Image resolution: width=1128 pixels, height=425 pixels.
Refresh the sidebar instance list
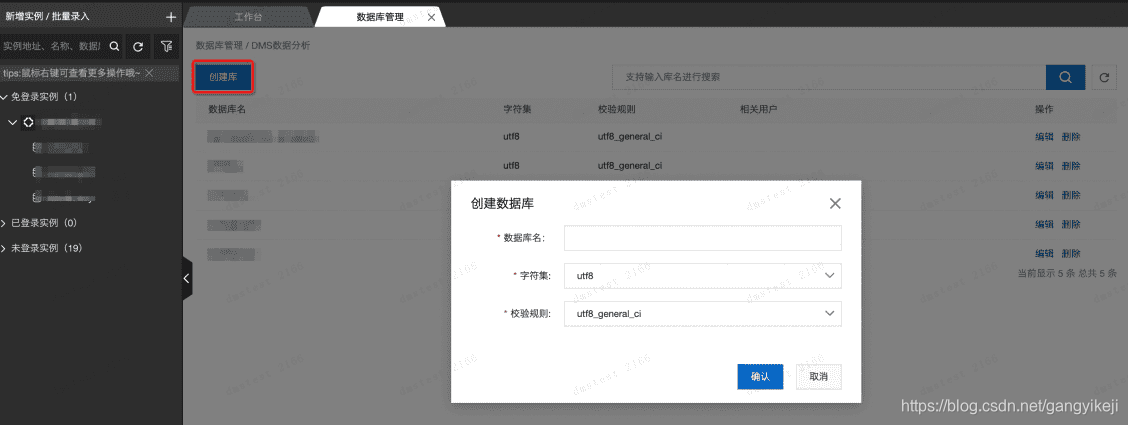click(x=137, y=46)
